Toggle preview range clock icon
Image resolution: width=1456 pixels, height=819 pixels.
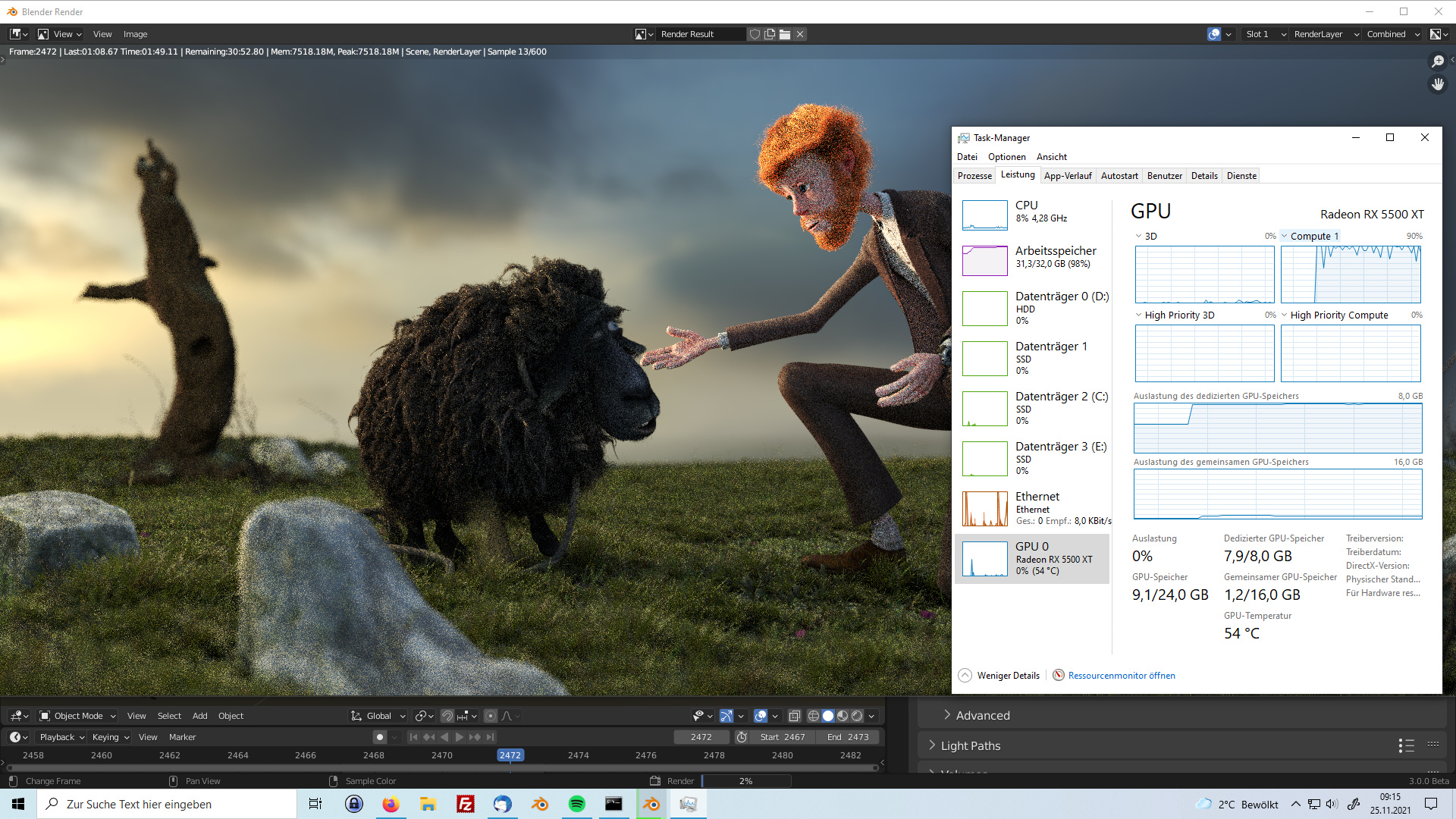(x=742, y=737)
